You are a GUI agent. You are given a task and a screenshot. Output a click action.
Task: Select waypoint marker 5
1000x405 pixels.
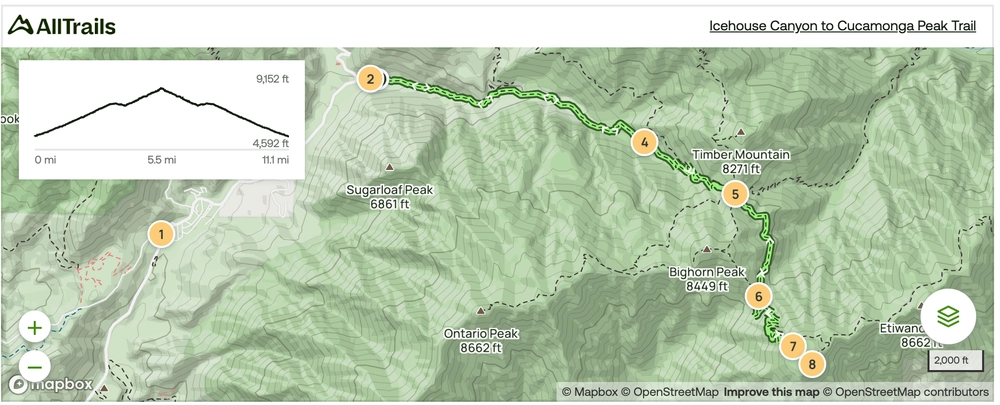pyautogui.click(x=735, y=194)
